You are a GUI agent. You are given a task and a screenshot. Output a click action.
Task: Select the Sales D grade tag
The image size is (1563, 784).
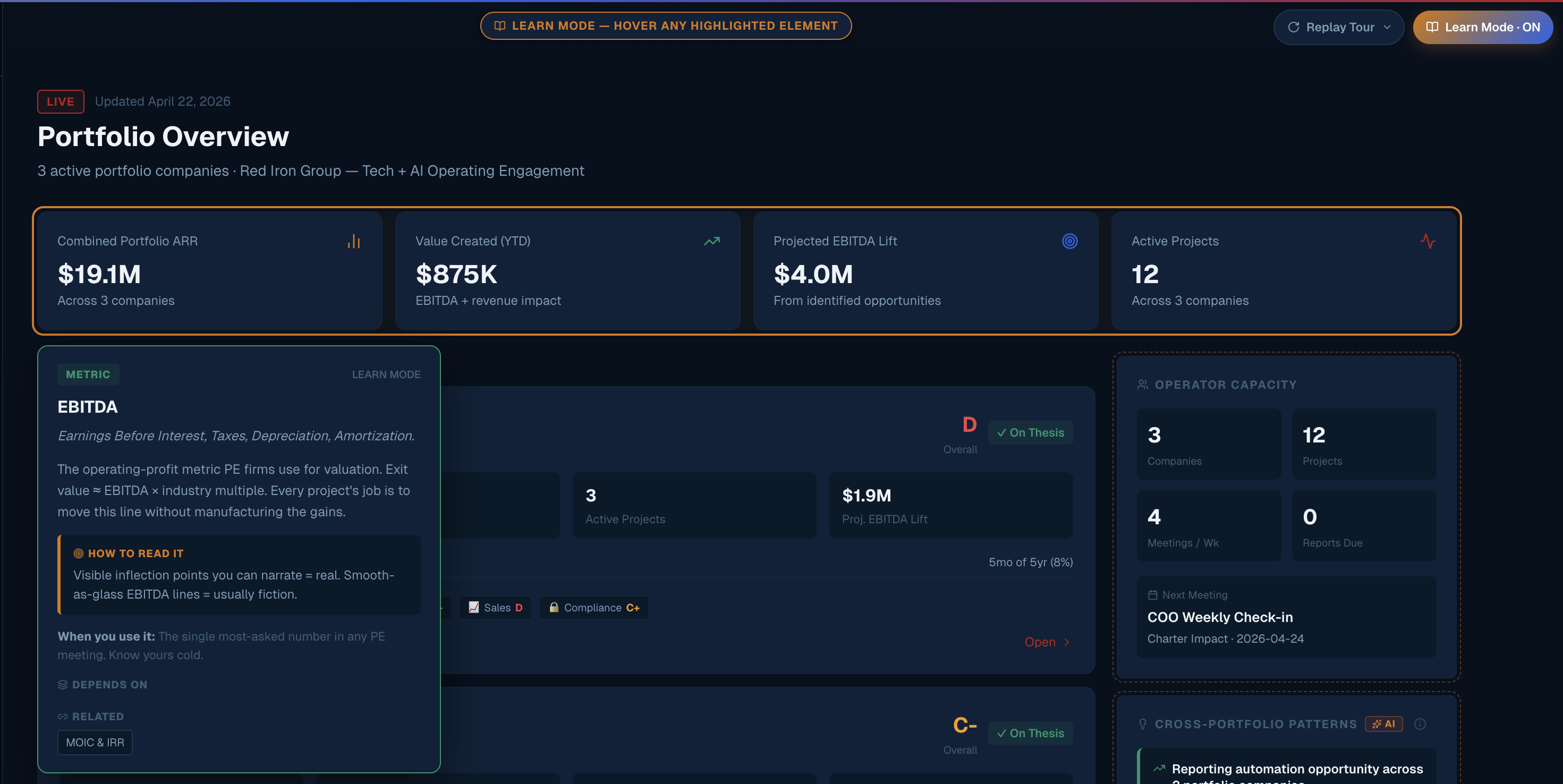point(495,608)
